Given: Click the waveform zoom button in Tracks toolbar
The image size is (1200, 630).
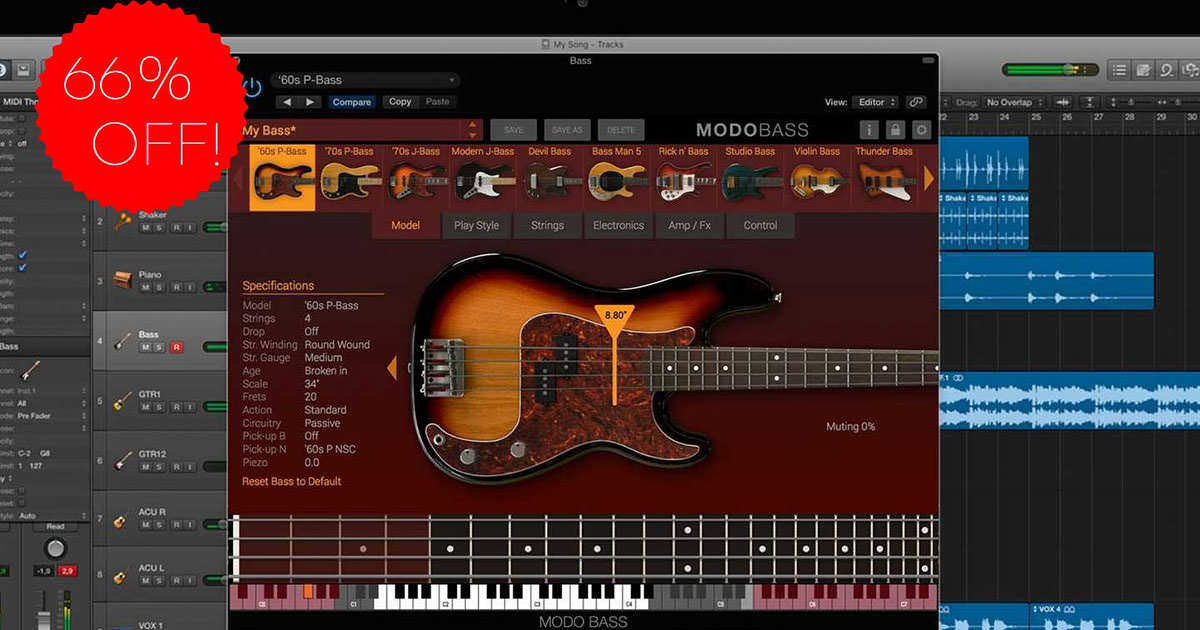Looking at the screenshot, I should [1062, 102].
